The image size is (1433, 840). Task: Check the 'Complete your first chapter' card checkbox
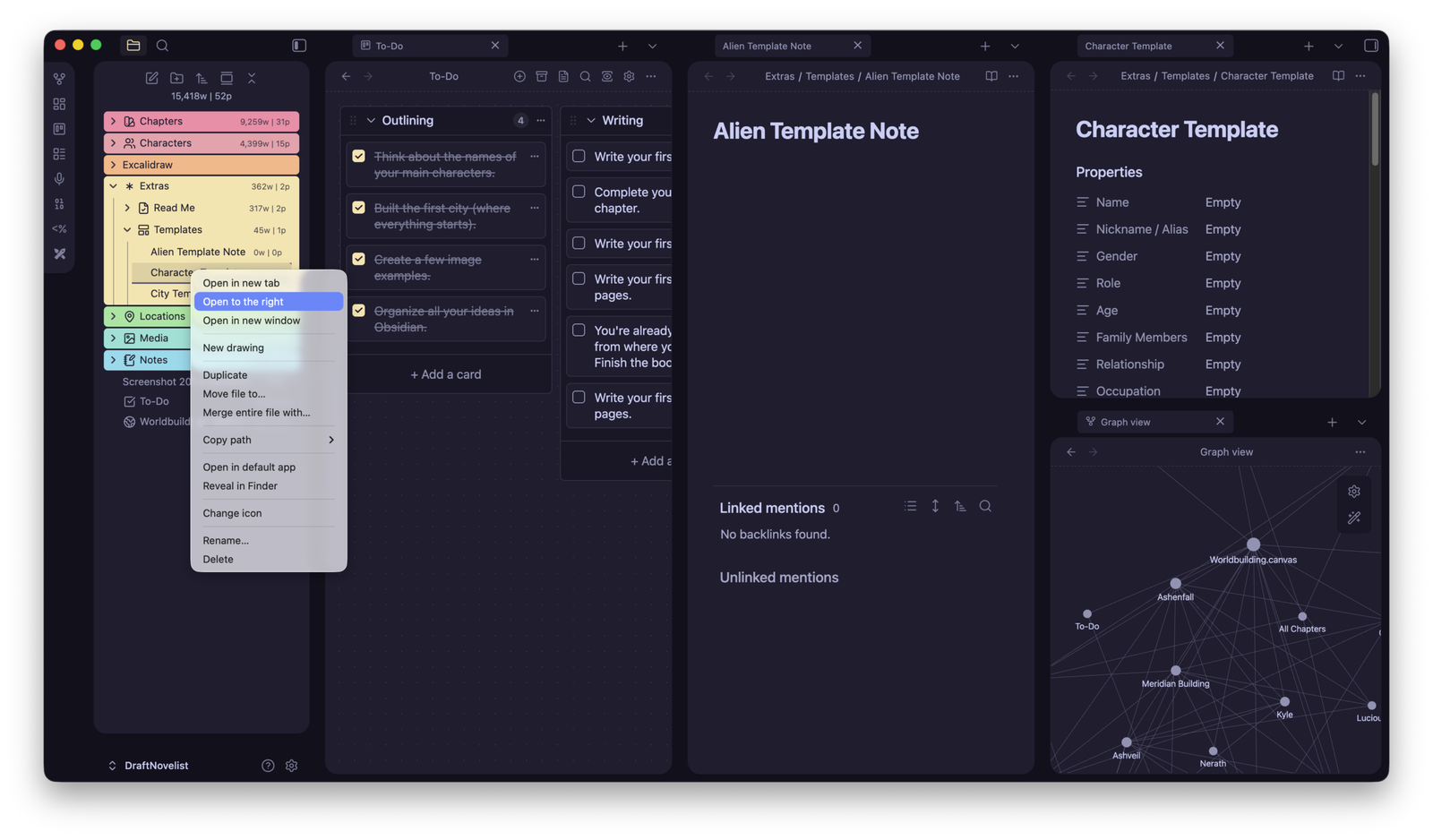[x=578, y=192]
